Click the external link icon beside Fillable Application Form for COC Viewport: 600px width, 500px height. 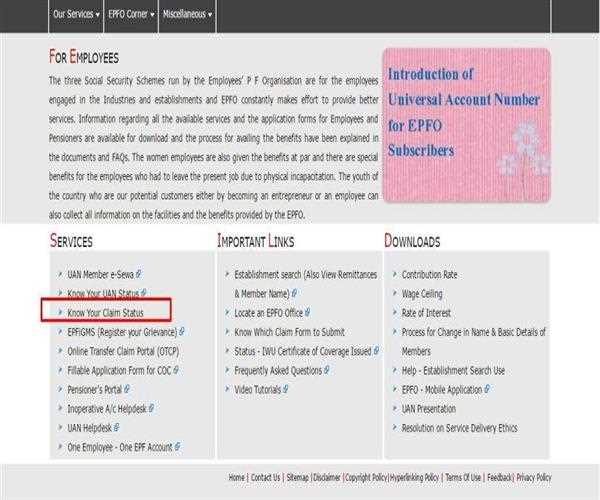click(176, 370)
